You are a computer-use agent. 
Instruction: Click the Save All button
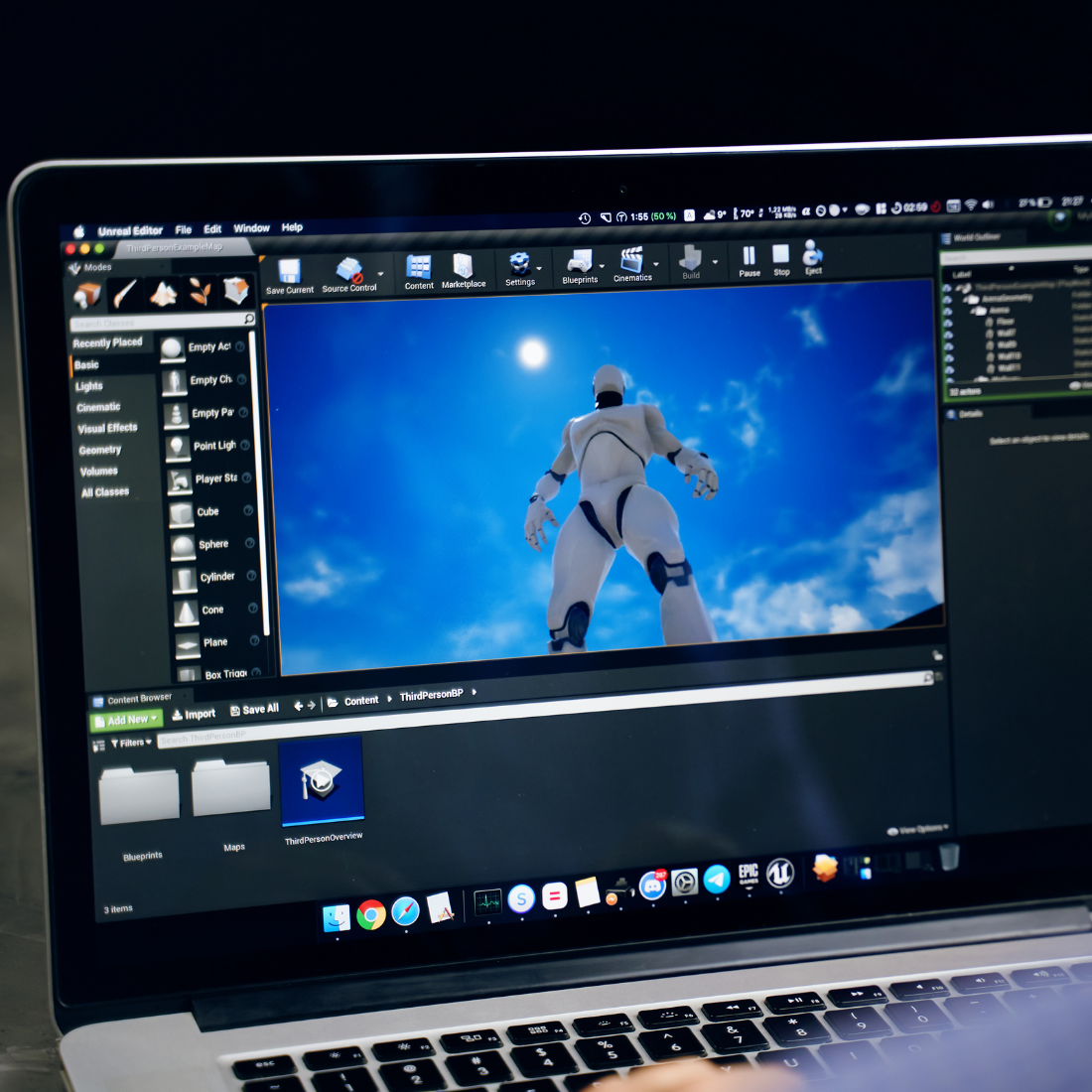[254, 710]
